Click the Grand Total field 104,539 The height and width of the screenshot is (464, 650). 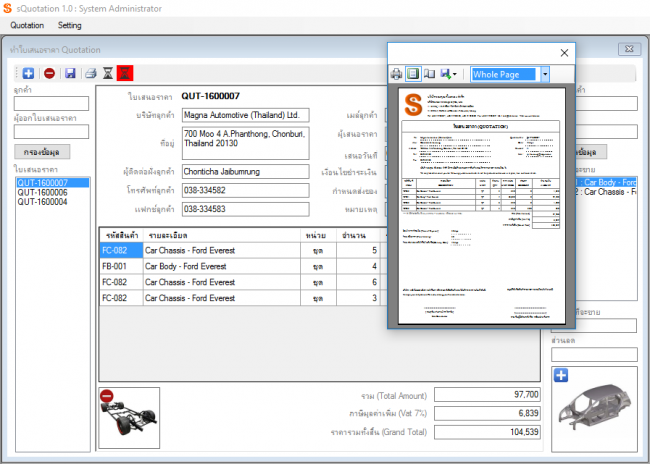(487, 432)
